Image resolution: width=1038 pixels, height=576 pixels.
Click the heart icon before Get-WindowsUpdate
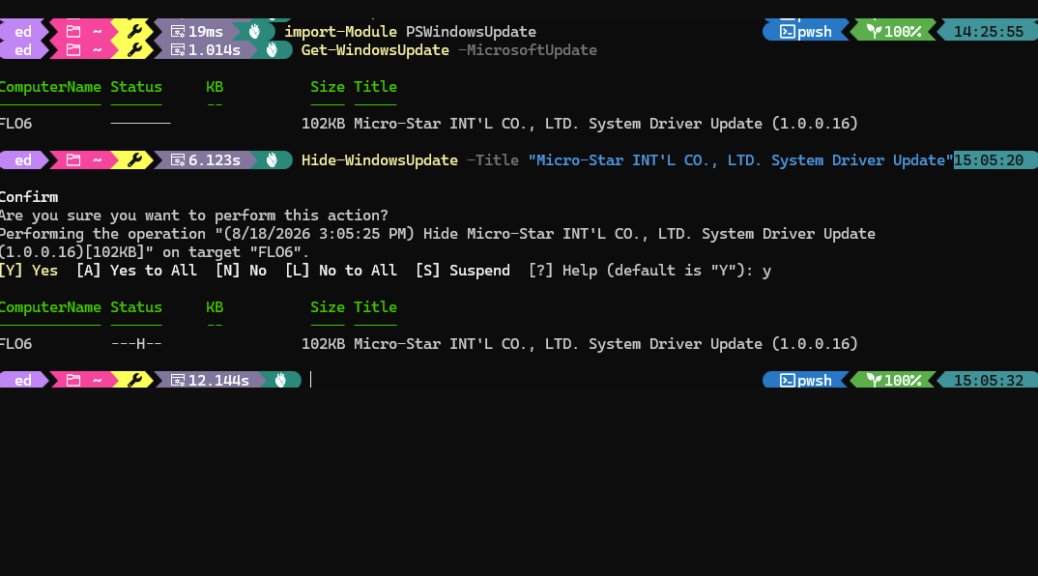pos(272,50)
